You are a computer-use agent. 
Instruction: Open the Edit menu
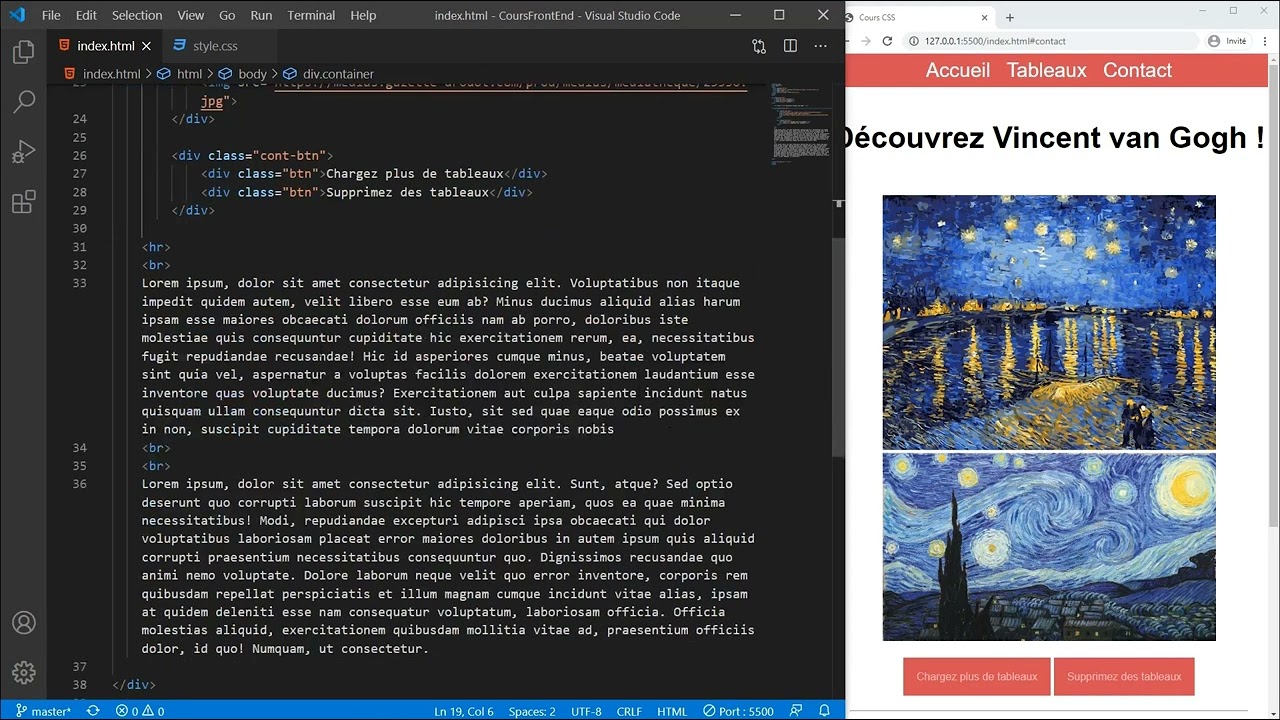(86, 15)
